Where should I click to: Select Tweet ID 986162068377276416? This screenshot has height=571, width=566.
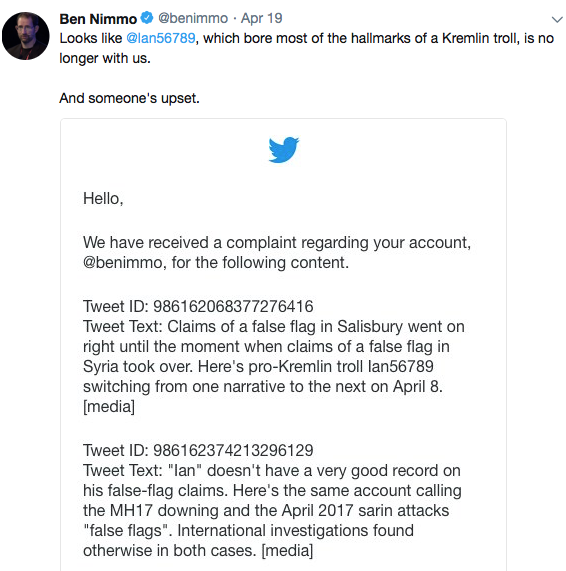[233, 306]
